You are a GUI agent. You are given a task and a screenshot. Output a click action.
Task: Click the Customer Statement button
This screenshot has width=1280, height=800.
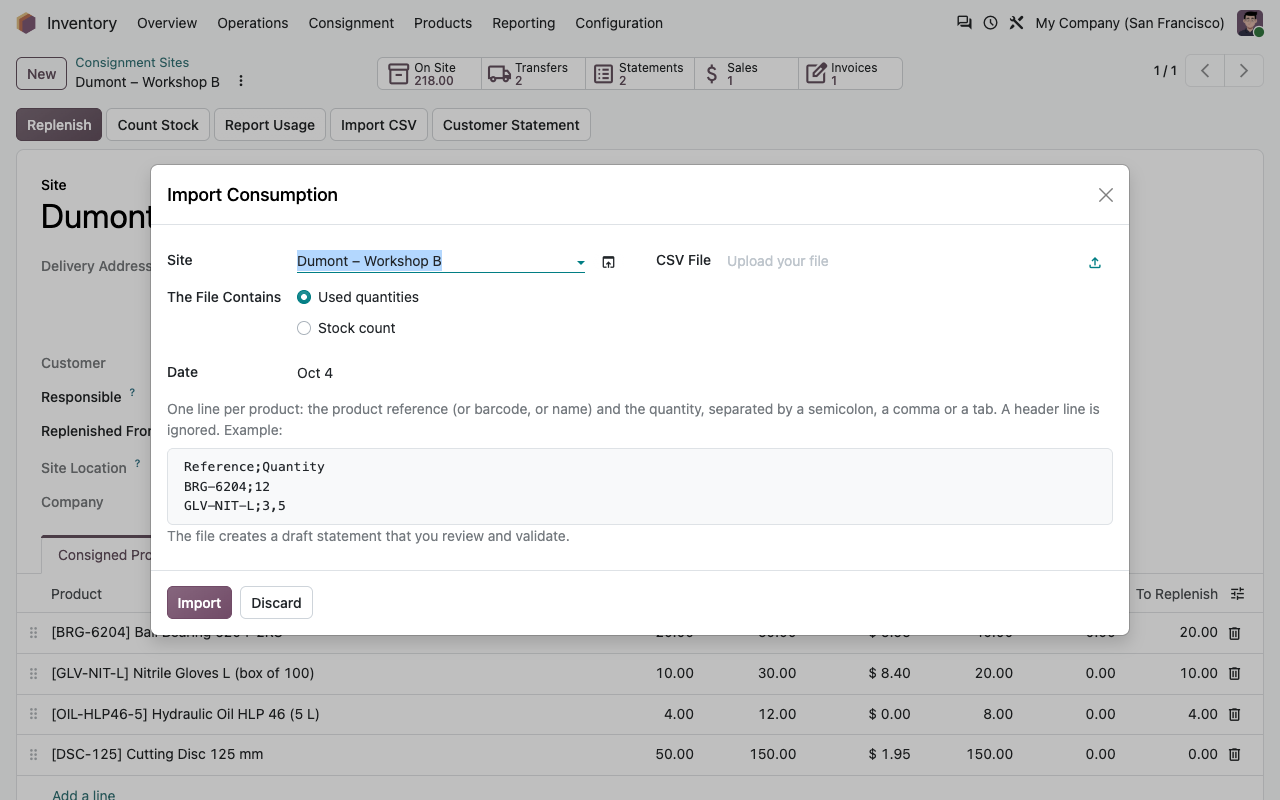[511, 125]
